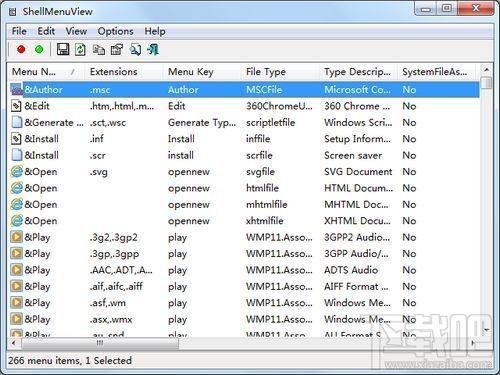
Task: Click the IE icon of the xhtmlfile row
Action: [16, 220]
